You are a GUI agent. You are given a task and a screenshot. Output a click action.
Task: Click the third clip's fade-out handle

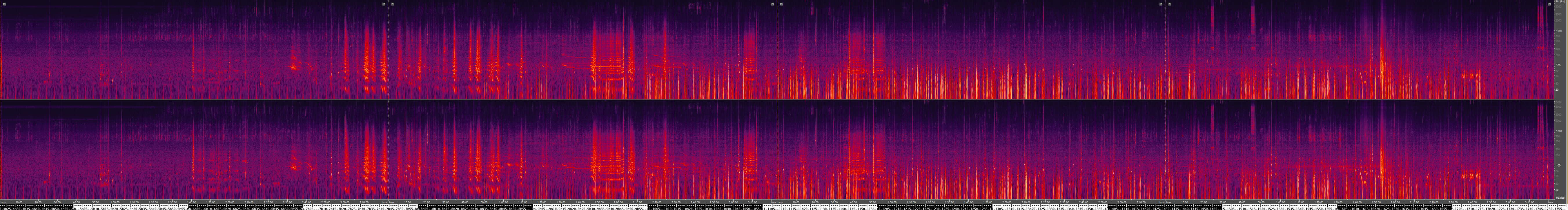(1161, 4)
